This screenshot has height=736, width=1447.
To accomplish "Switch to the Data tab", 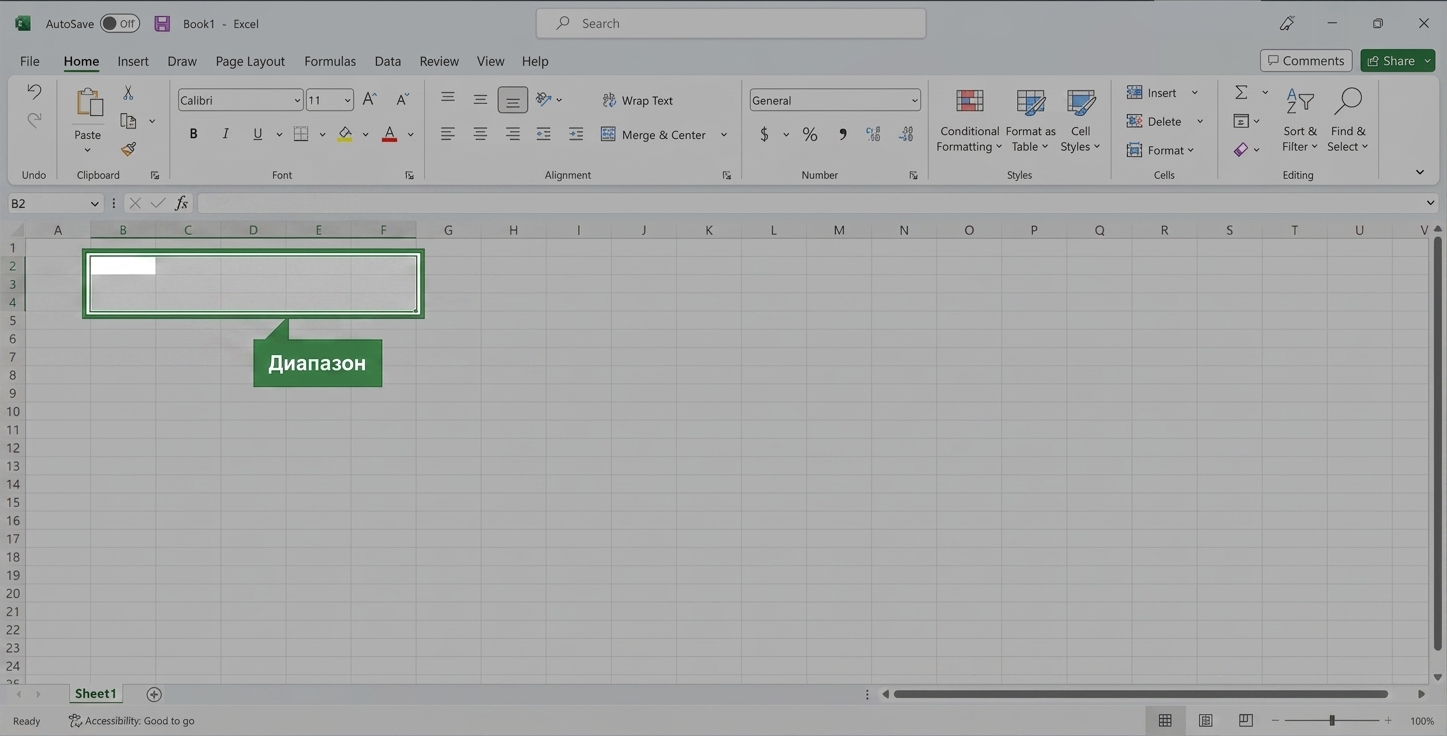I will (x=388, y=61).
